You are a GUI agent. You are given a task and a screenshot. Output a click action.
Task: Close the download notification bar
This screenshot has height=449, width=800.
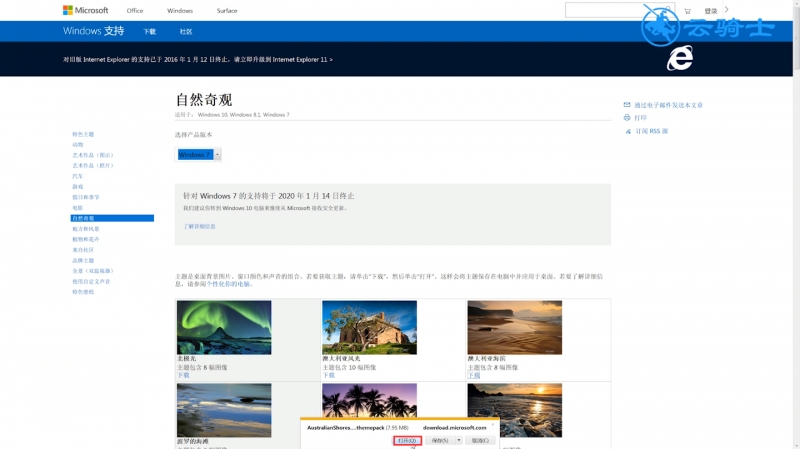coord(493,423)
